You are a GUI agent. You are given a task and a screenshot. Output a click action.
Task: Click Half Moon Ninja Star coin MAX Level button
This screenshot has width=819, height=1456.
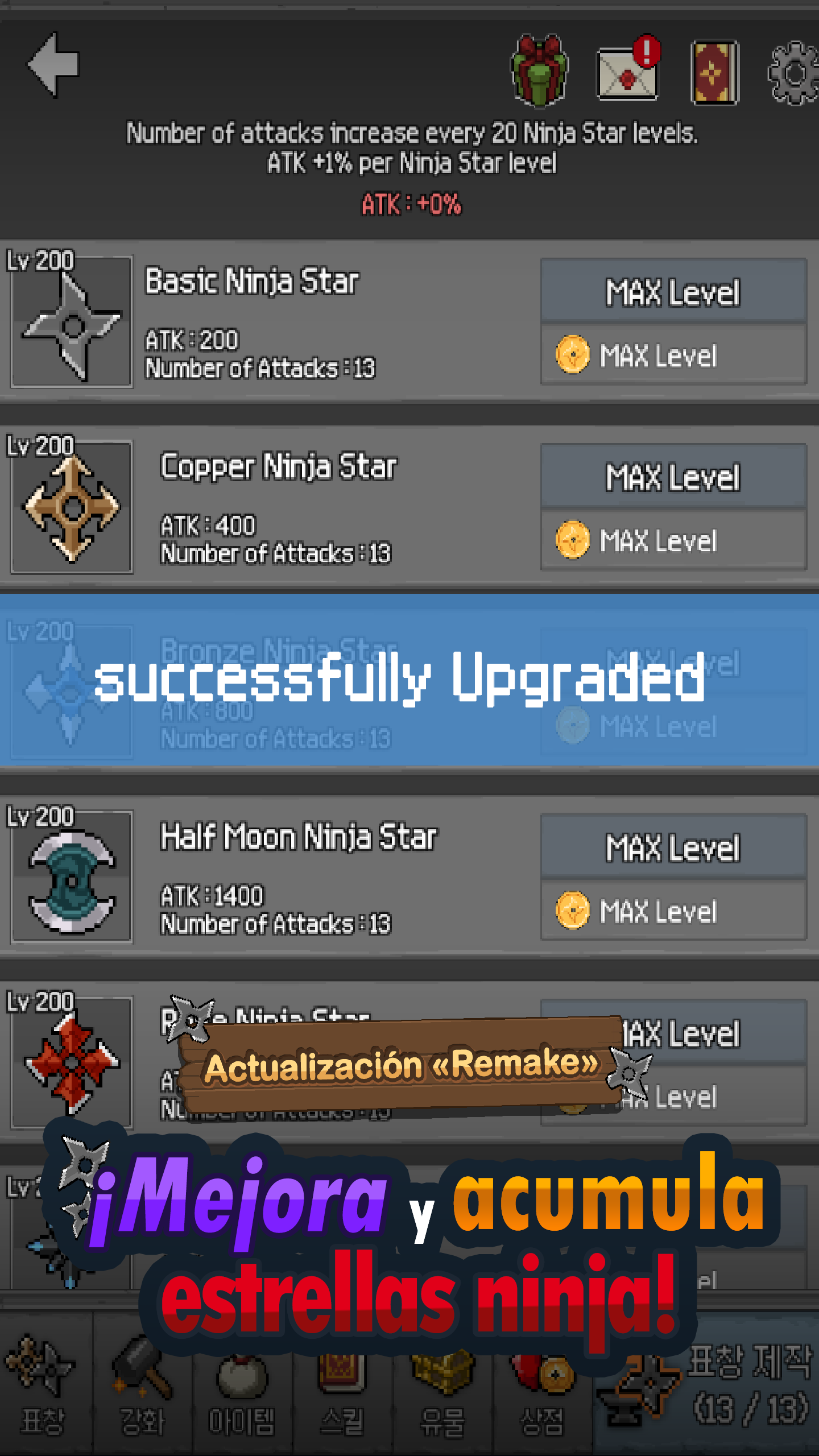click(673, 911)
